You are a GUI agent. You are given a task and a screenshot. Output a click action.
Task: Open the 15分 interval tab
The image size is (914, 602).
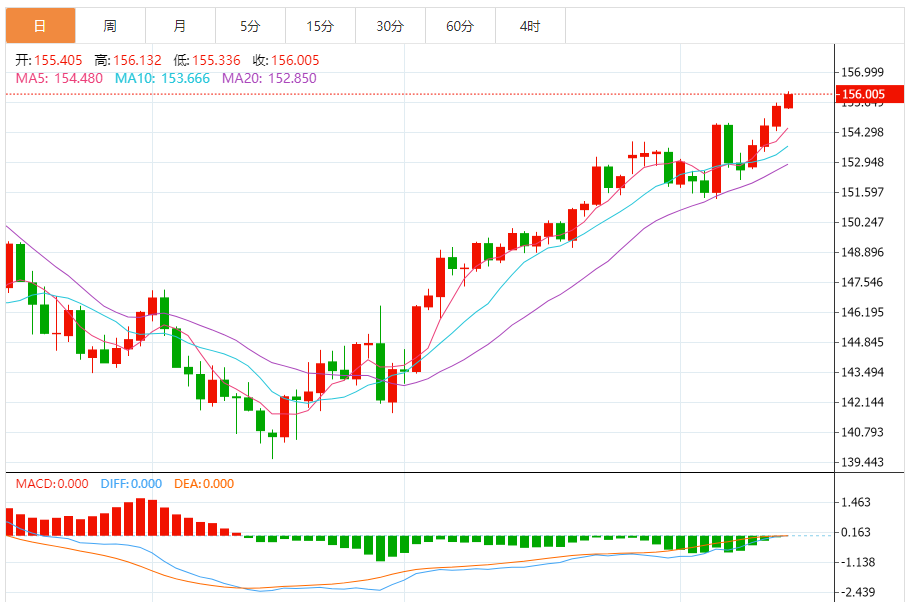coord(320,26)
